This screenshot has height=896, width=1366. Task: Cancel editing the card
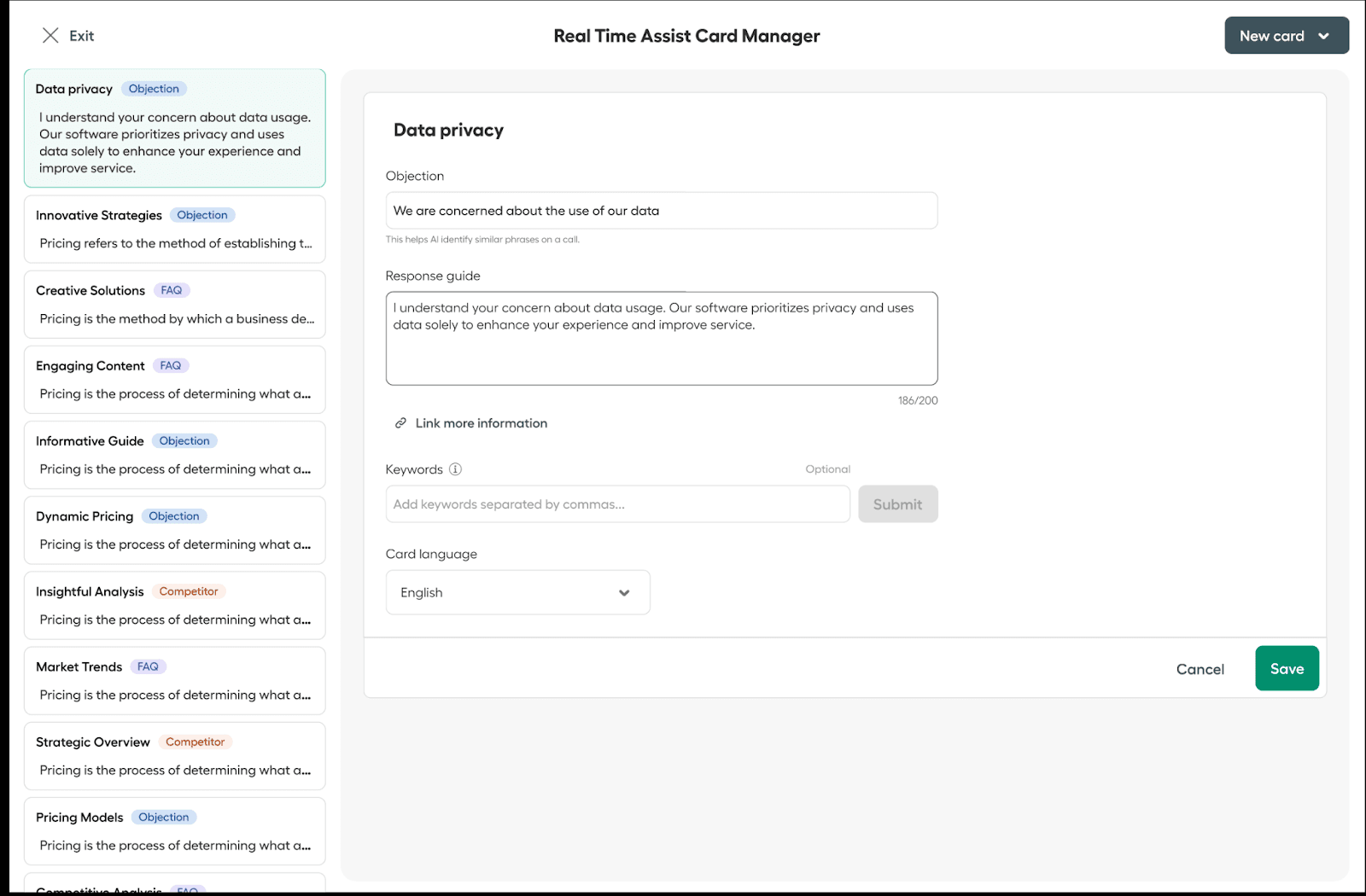click(1200, 669)
